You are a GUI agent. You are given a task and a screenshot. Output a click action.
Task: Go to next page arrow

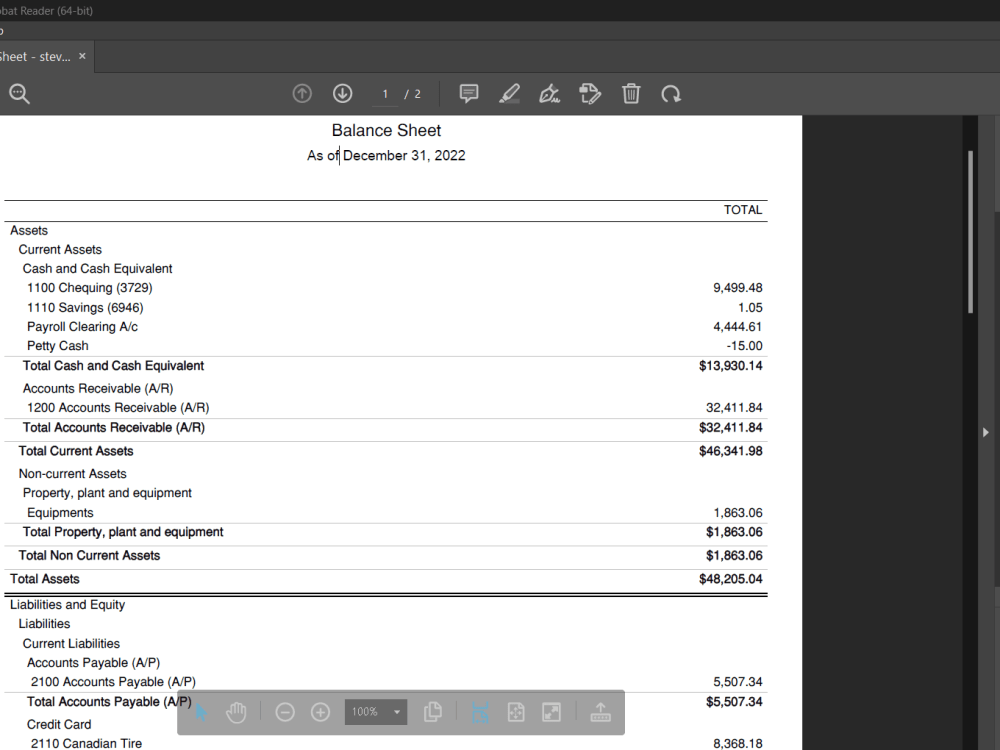[342, 94]
